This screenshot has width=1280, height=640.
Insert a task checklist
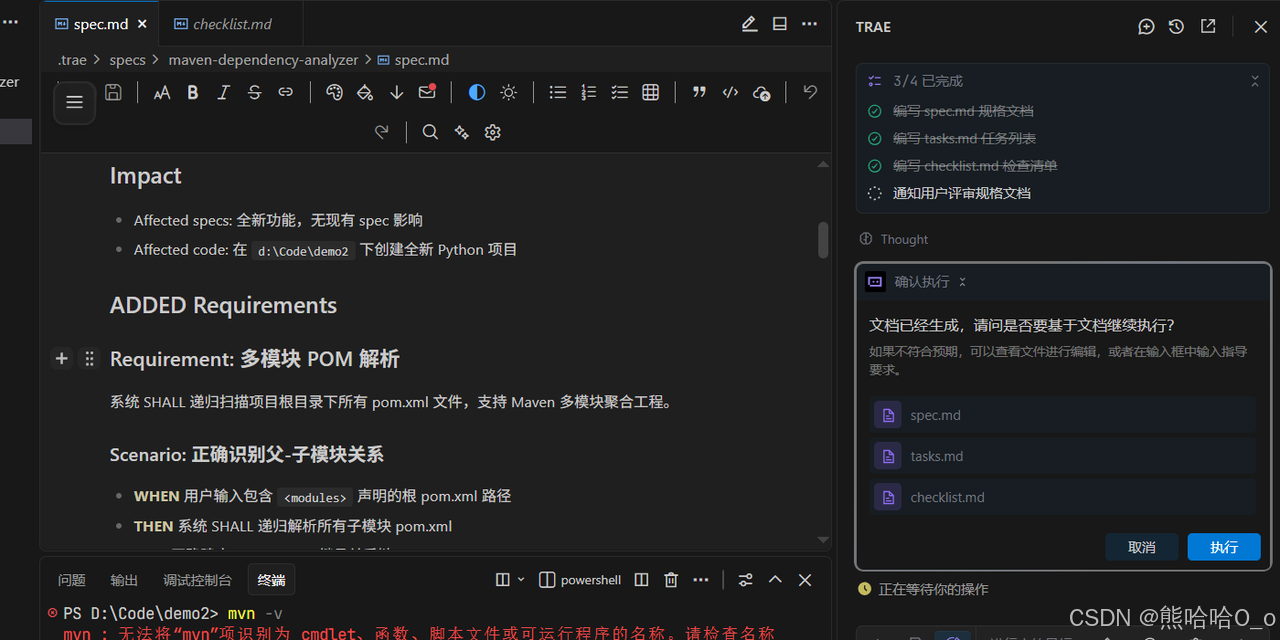(x=620, y=92)
